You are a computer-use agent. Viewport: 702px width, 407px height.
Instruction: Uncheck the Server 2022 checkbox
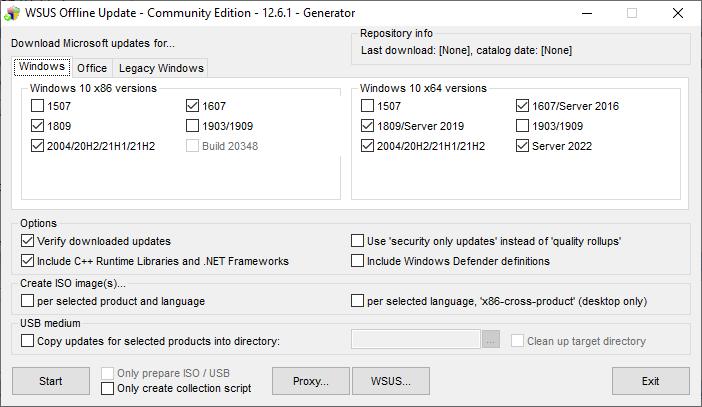522,146
